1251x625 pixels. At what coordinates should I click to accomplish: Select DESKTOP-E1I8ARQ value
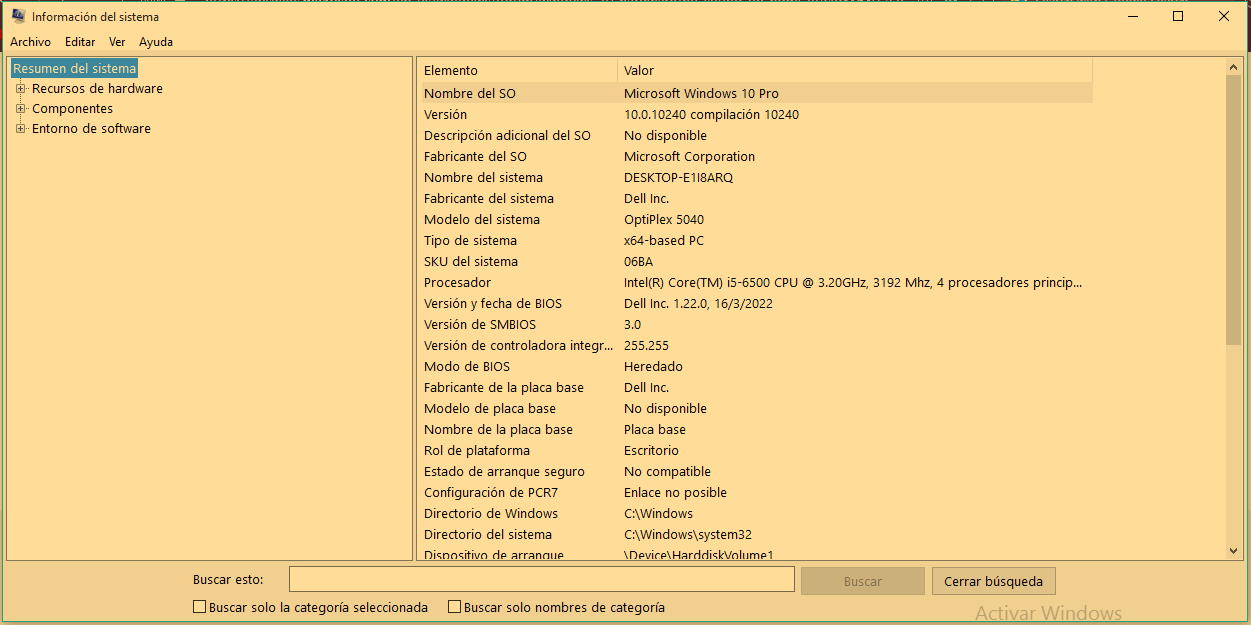[679, 177]
